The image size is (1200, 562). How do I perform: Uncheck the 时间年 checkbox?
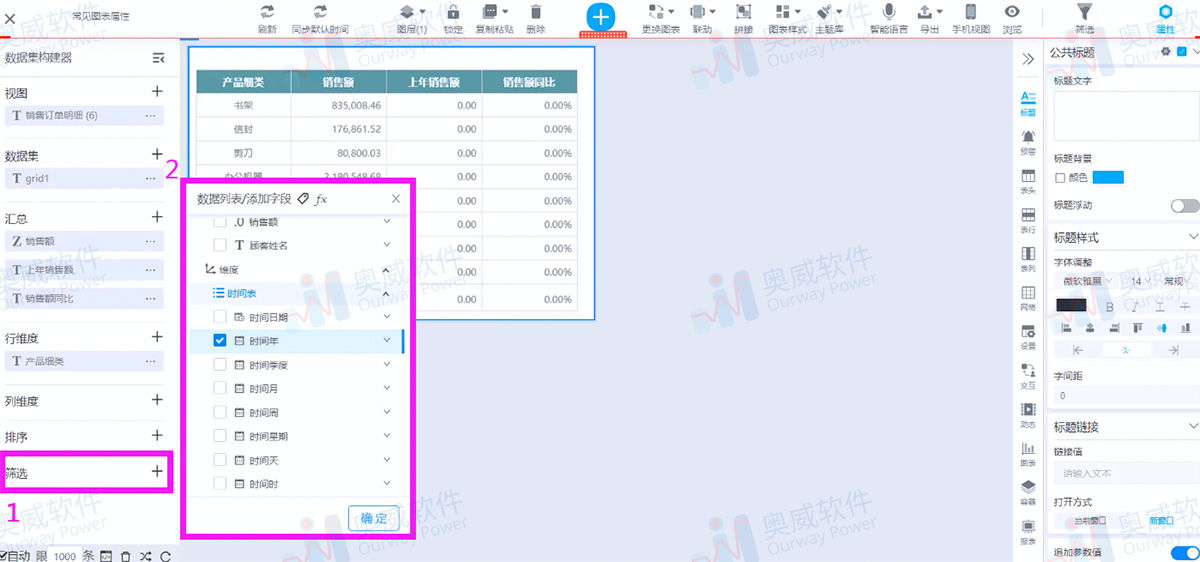coord(220,341)
